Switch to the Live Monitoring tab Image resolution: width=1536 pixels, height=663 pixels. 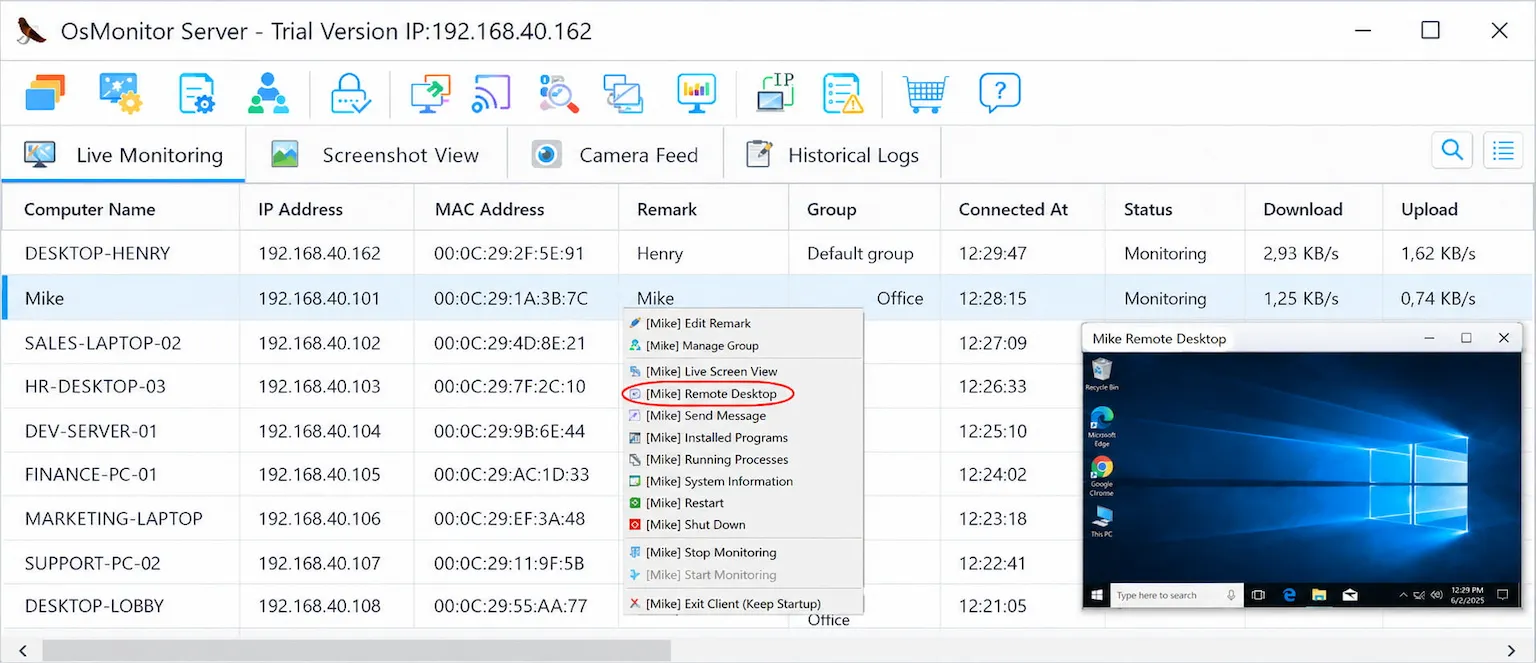pos(123,155)
